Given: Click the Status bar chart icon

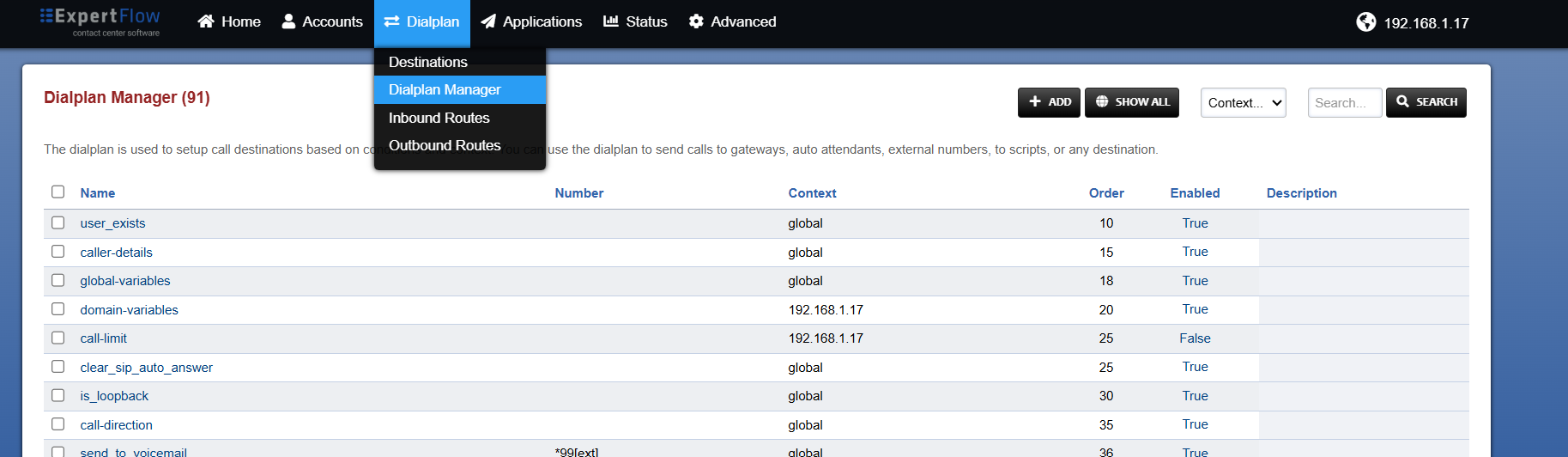Looking at the screenshot, I should pyautogui.click(x=611, y=21).
